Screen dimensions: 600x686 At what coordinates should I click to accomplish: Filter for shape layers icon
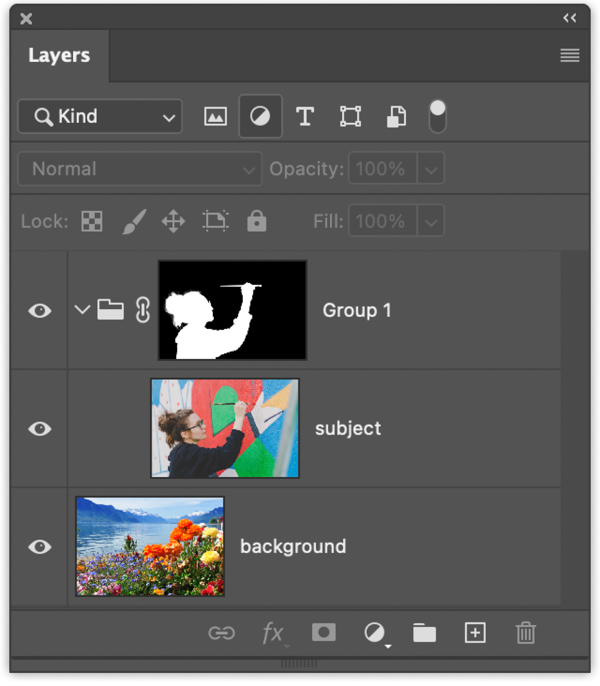[x=351, y=117]
